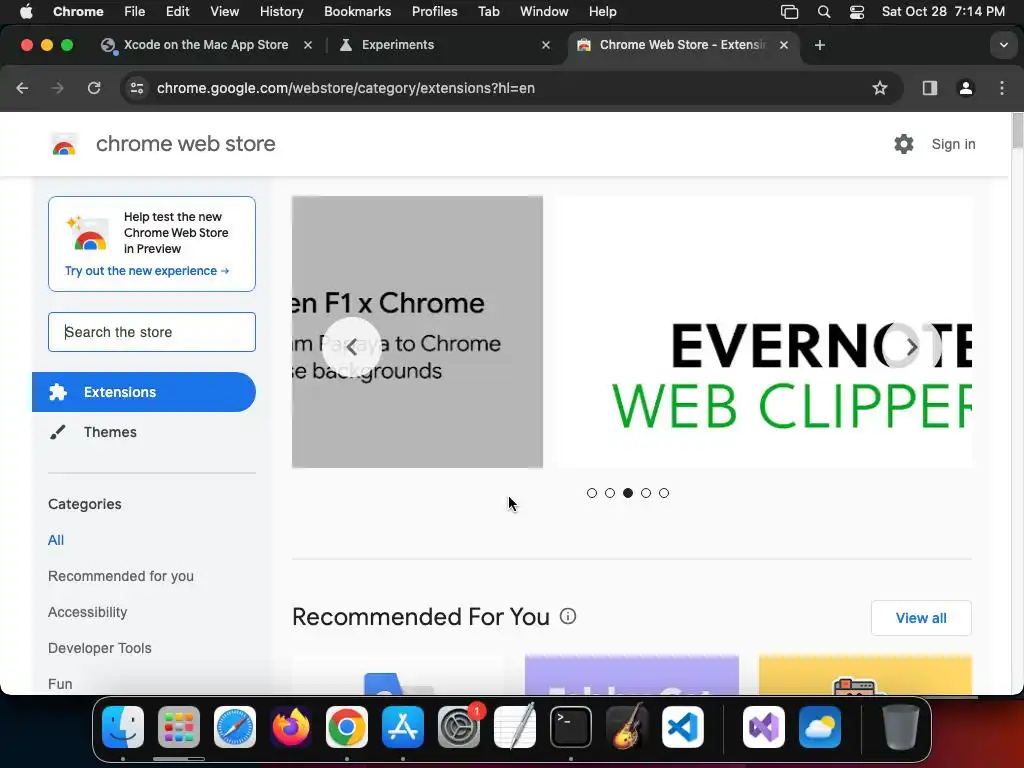Select the second carousel dot

610,493
